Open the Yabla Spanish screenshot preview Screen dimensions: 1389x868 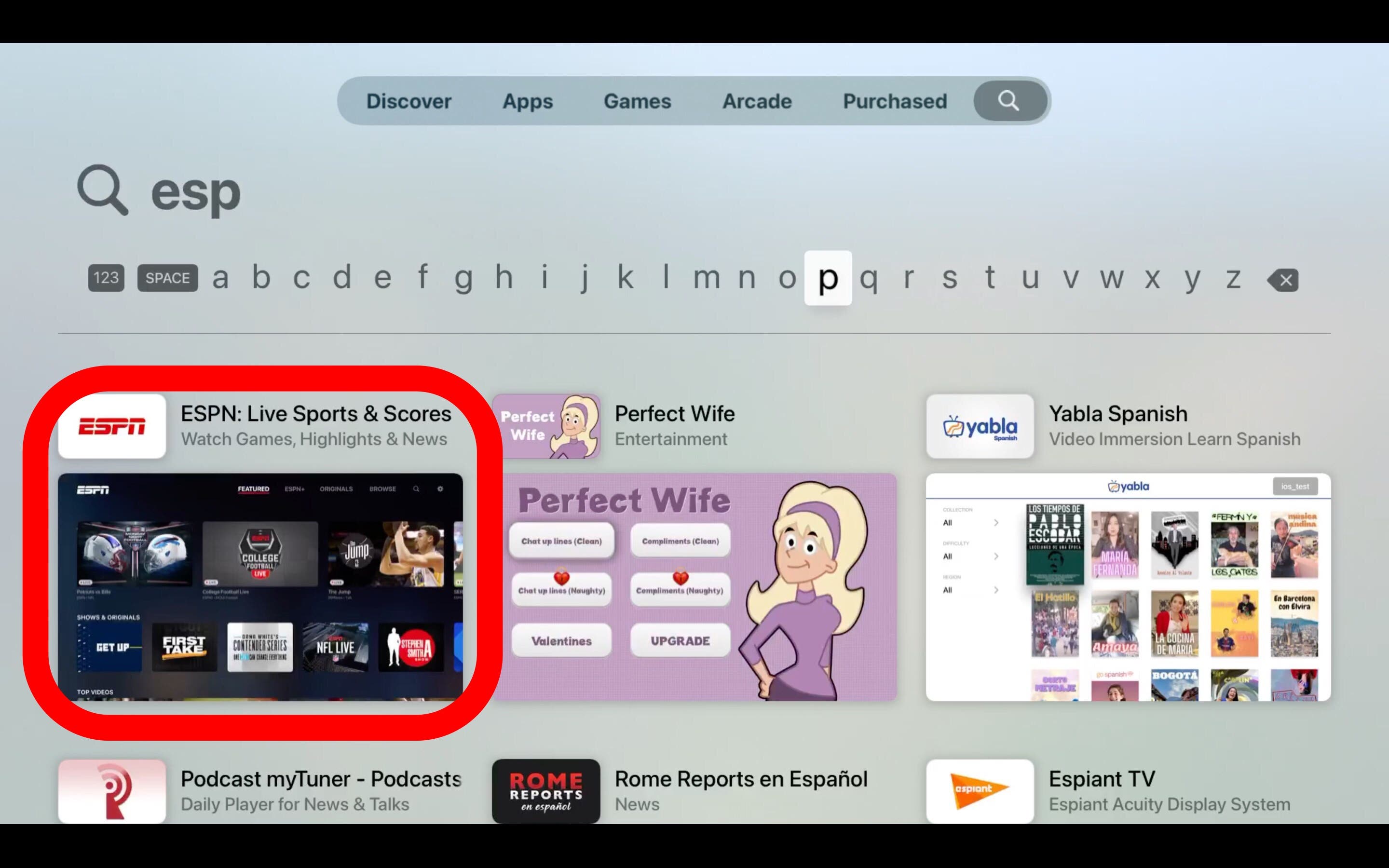[x=1129, y=587]
